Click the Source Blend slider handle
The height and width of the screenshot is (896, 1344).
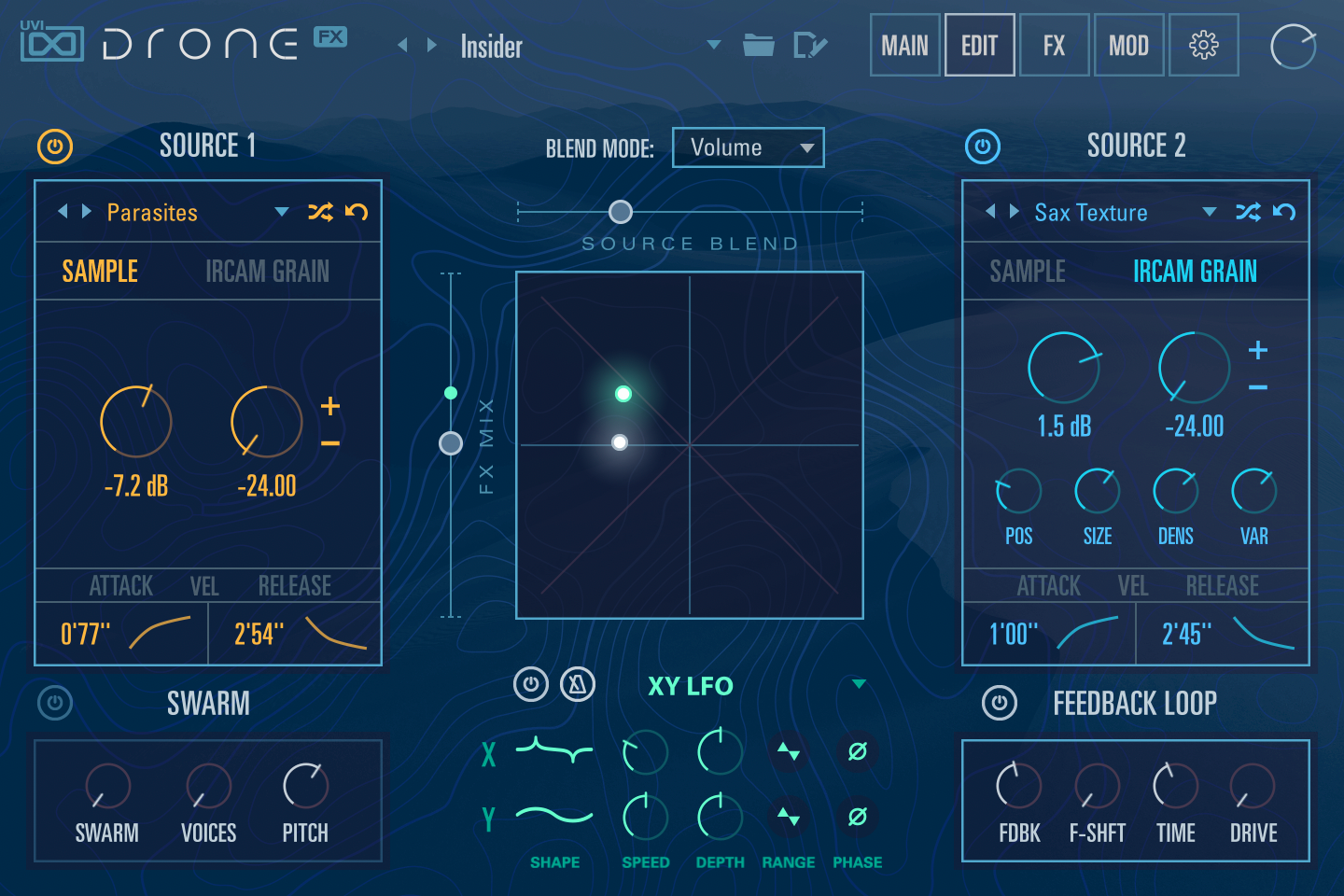tap(620, 212)
